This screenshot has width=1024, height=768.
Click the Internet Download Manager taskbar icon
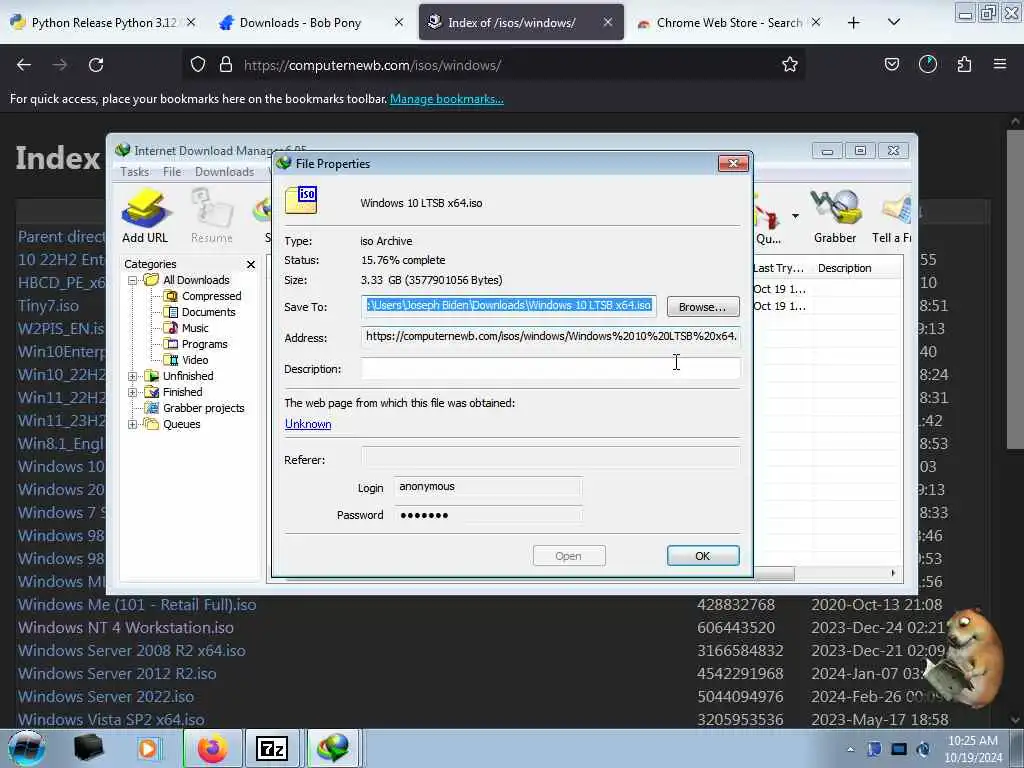tap(332, 748)
